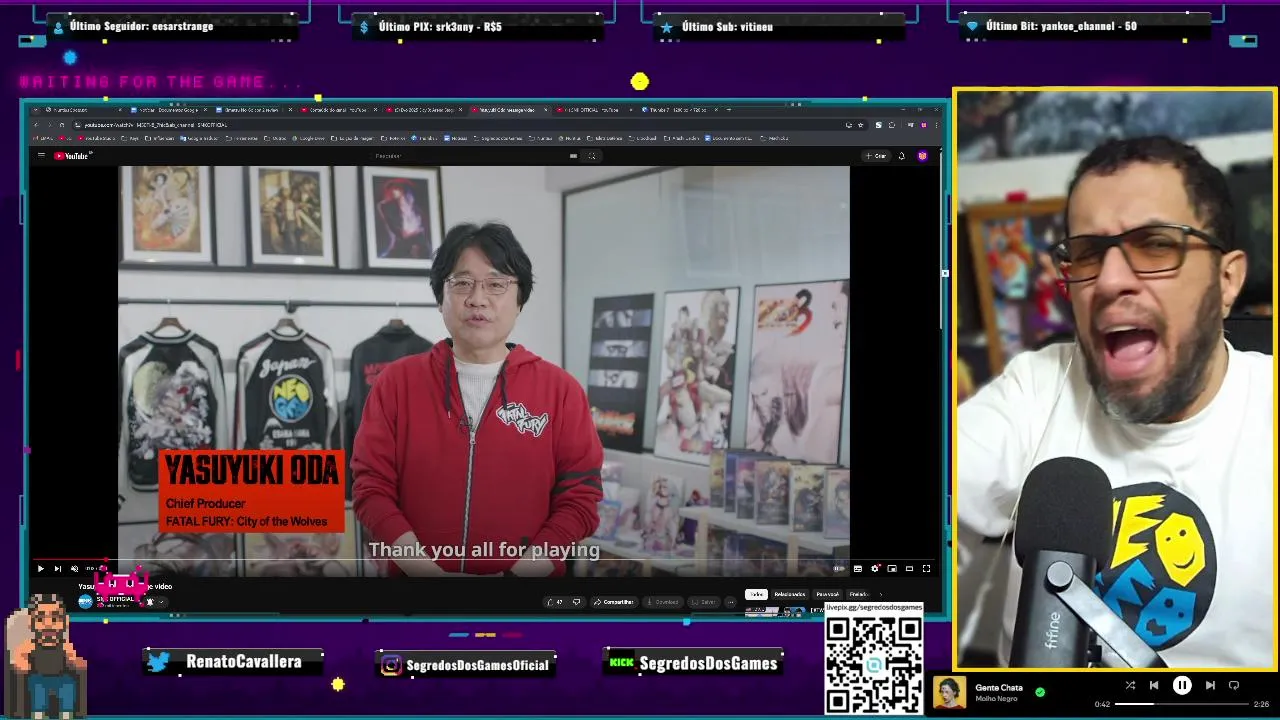Click the Compartilhar share button

[614, 602]
